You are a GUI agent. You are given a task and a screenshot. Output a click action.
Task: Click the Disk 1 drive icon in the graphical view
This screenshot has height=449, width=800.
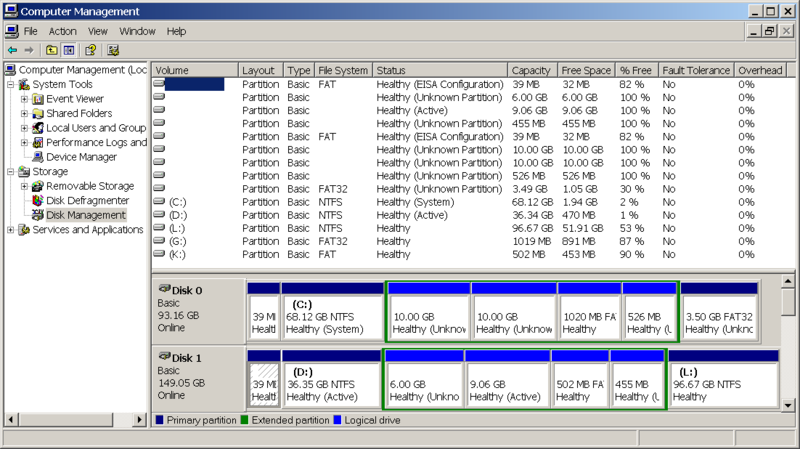click(164, 357)
